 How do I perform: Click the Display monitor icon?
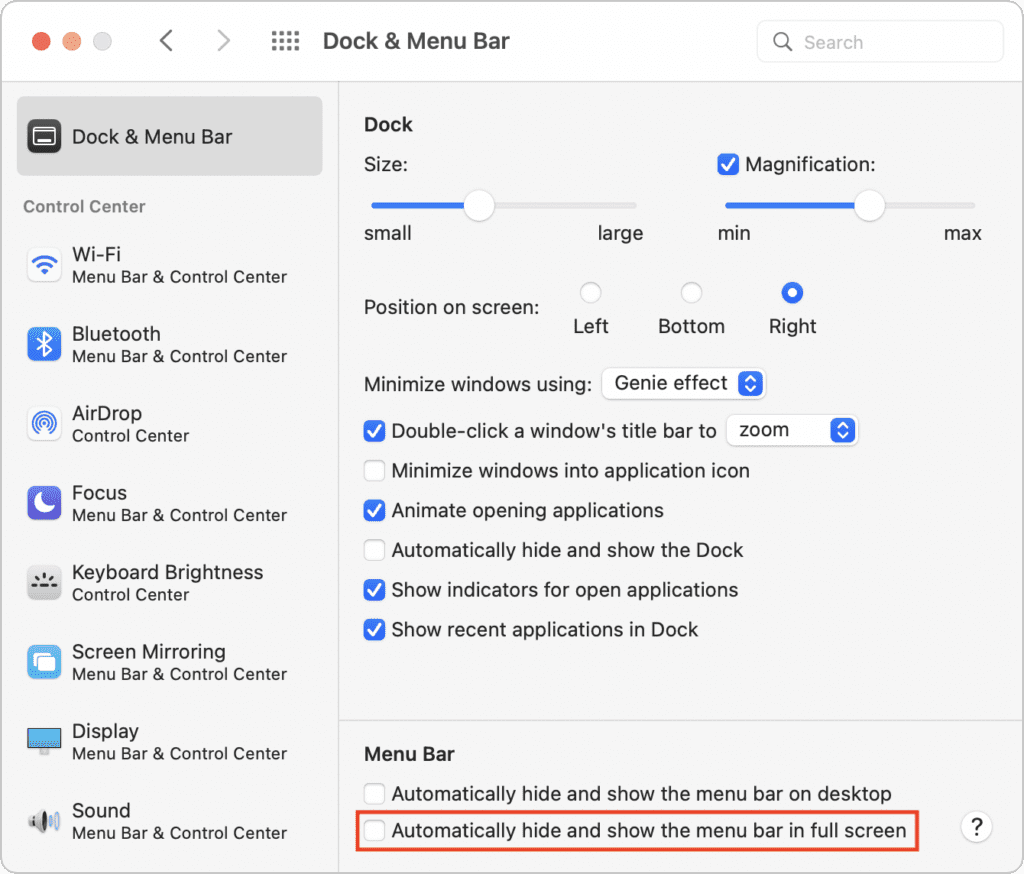pyautogui.click(x=44, y=742)
